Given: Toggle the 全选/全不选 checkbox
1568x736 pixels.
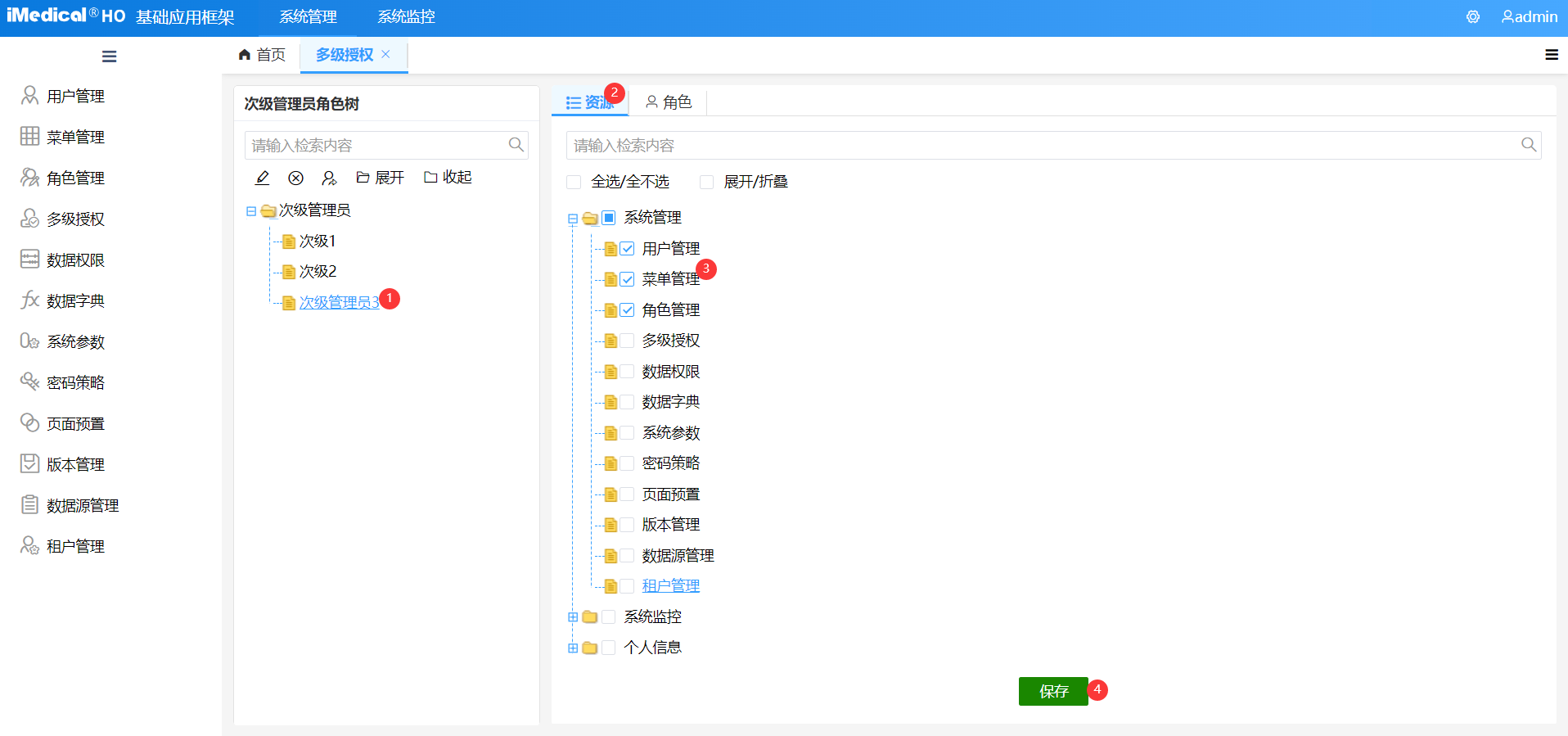Looking at the screenshot, I should 574,182.
